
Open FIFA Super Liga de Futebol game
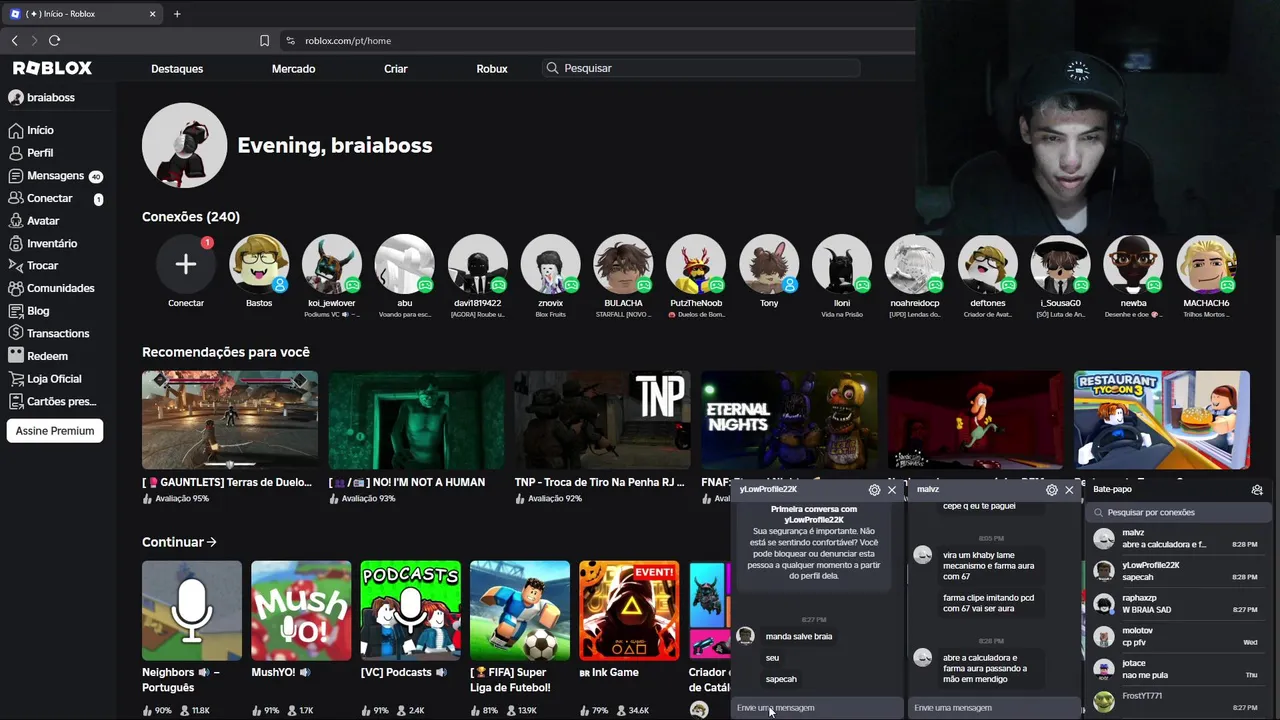[x=520, y=610]
